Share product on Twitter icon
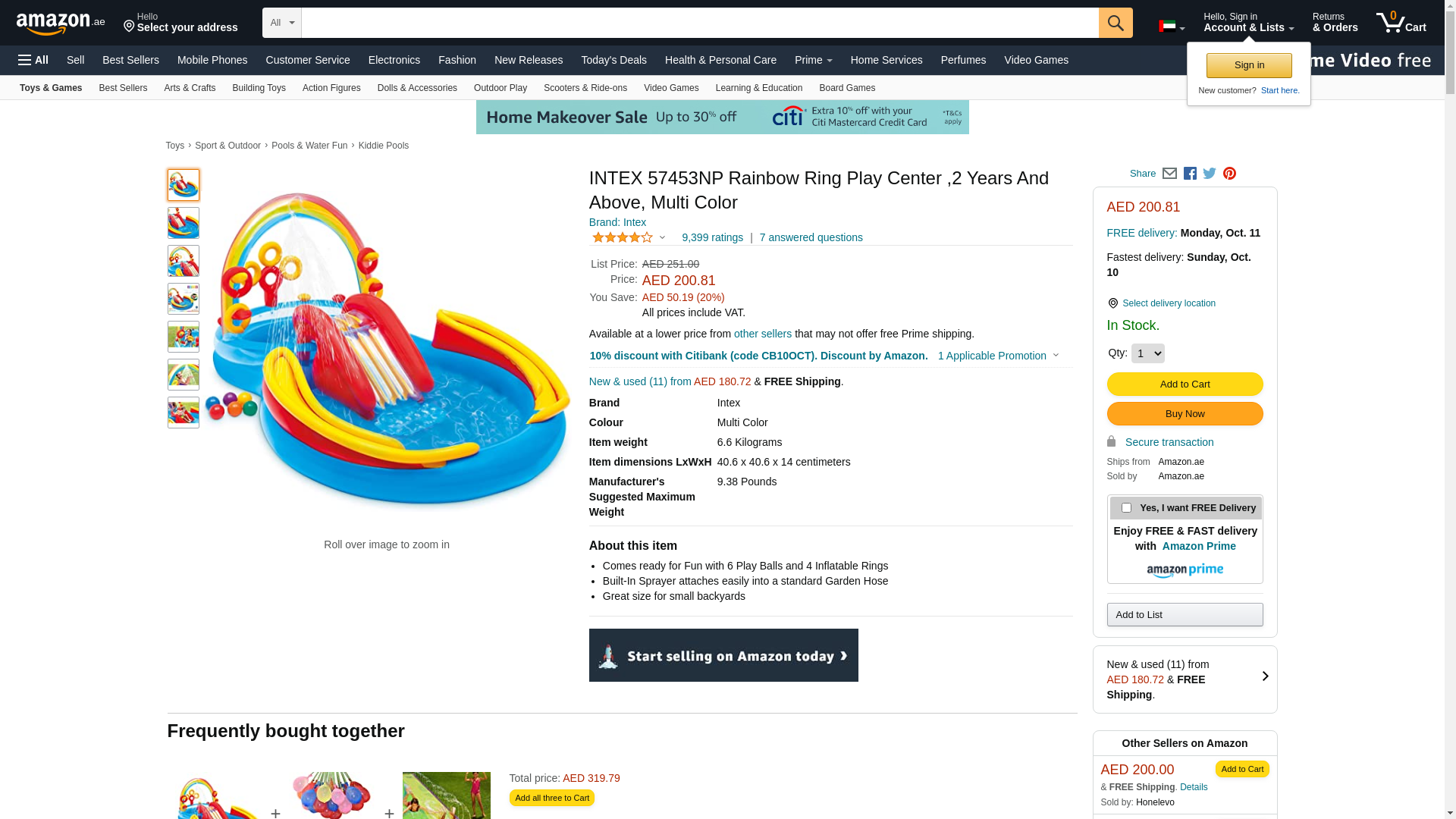 (x=1210, y=174)
